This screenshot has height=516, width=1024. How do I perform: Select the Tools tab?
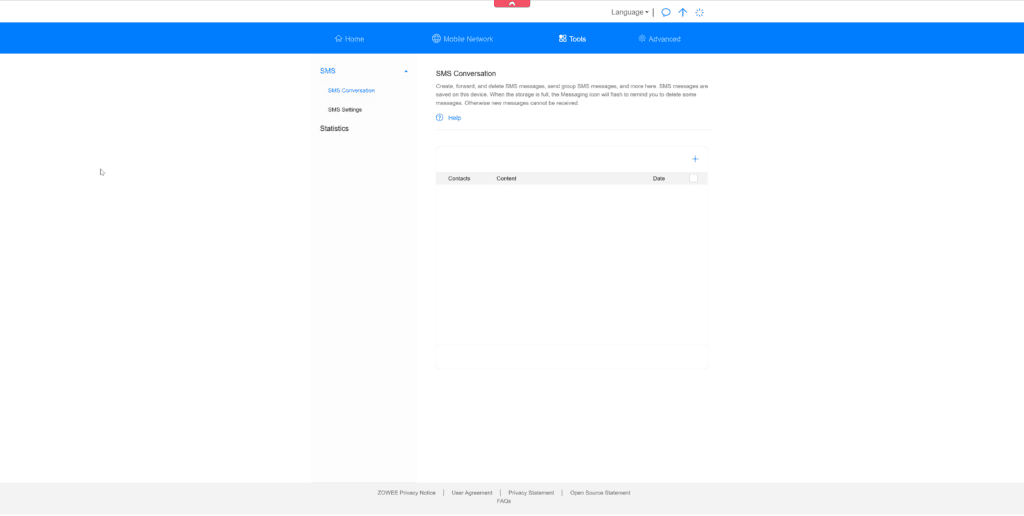pos(573,39)
